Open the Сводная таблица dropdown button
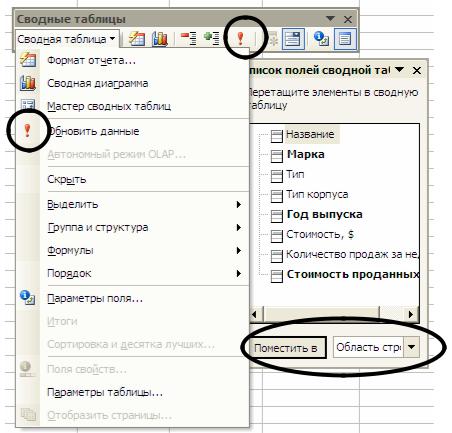Screen dimensions: 452x433 (66, 39)
